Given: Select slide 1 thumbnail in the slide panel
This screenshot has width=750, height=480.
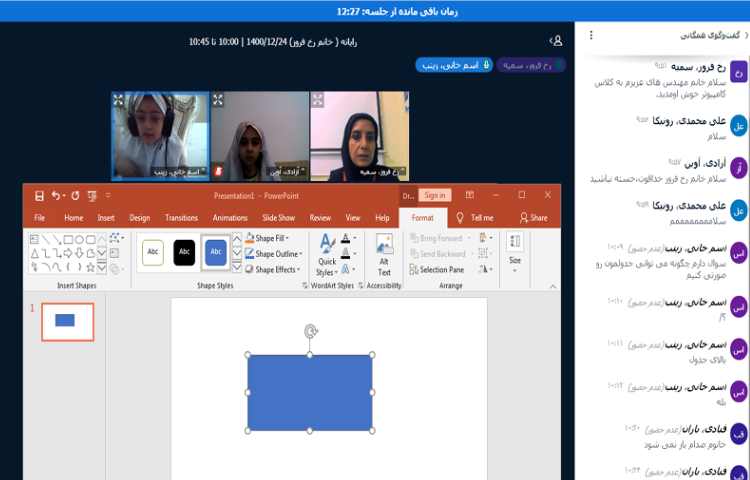Looking at the screenshot, I should [x=67, y=322].
